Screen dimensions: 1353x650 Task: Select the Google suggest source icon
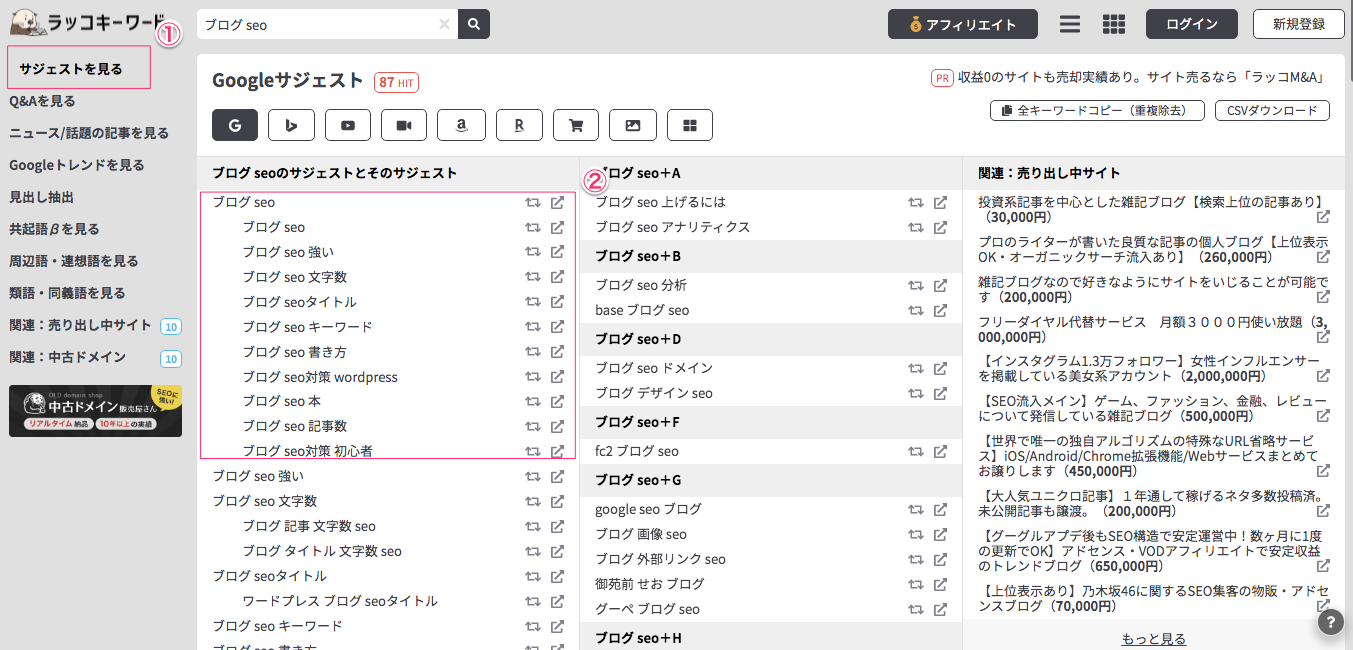click(x=235, y=124)
